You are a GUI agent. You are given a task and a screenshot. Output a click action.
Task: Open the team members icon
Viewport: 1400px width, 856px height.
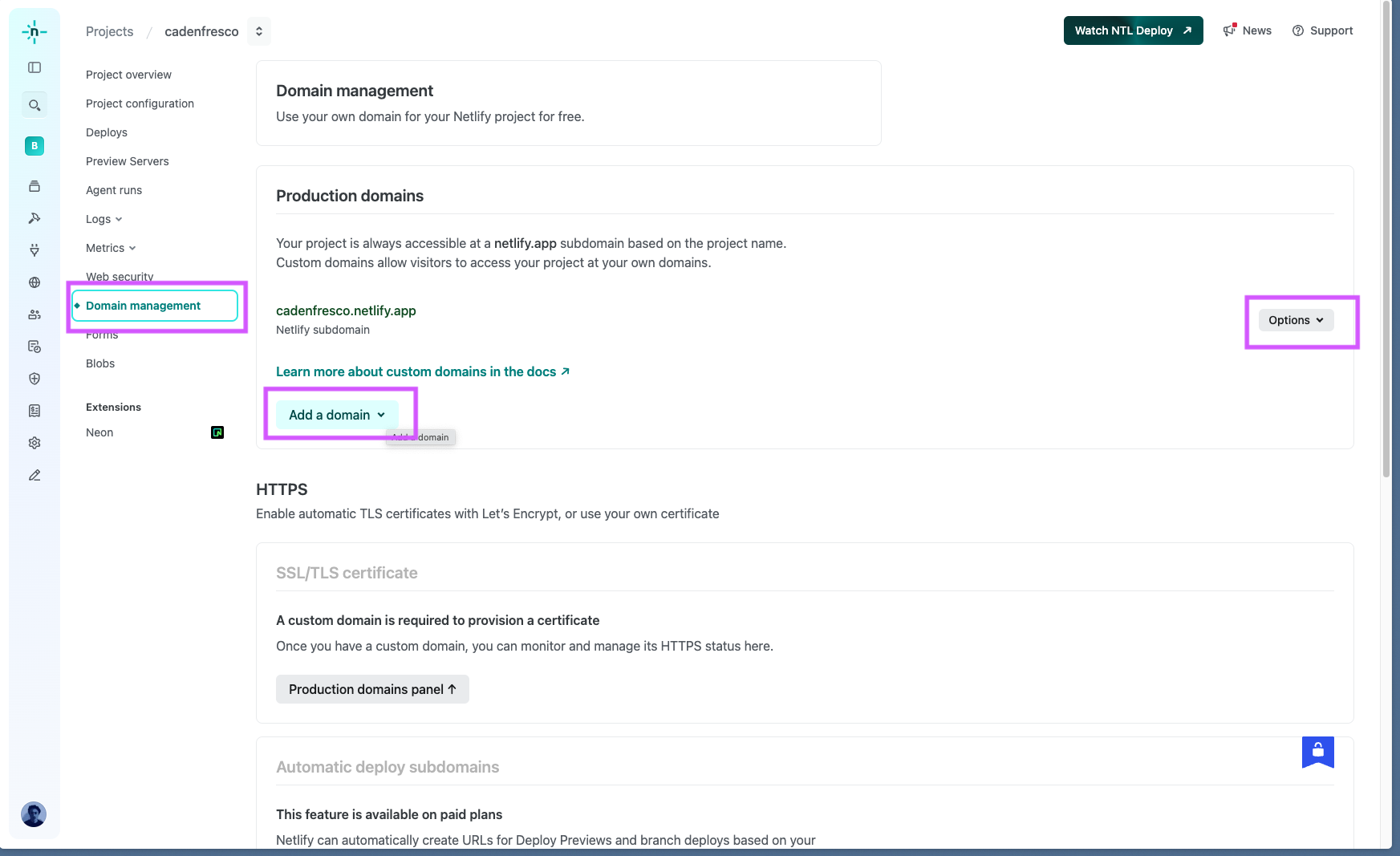coord(34,314)
